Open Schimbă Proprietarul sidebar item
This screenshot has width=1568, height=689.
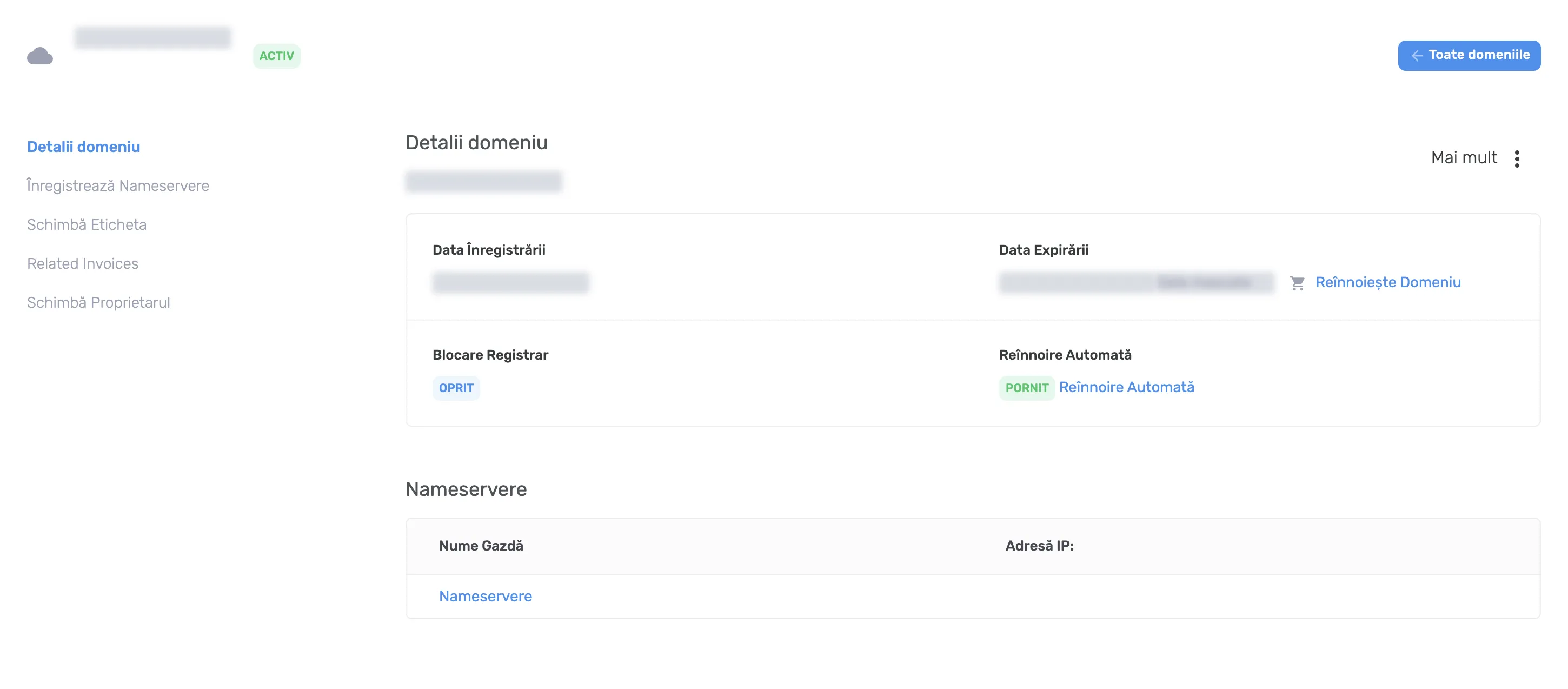[98, 302]
